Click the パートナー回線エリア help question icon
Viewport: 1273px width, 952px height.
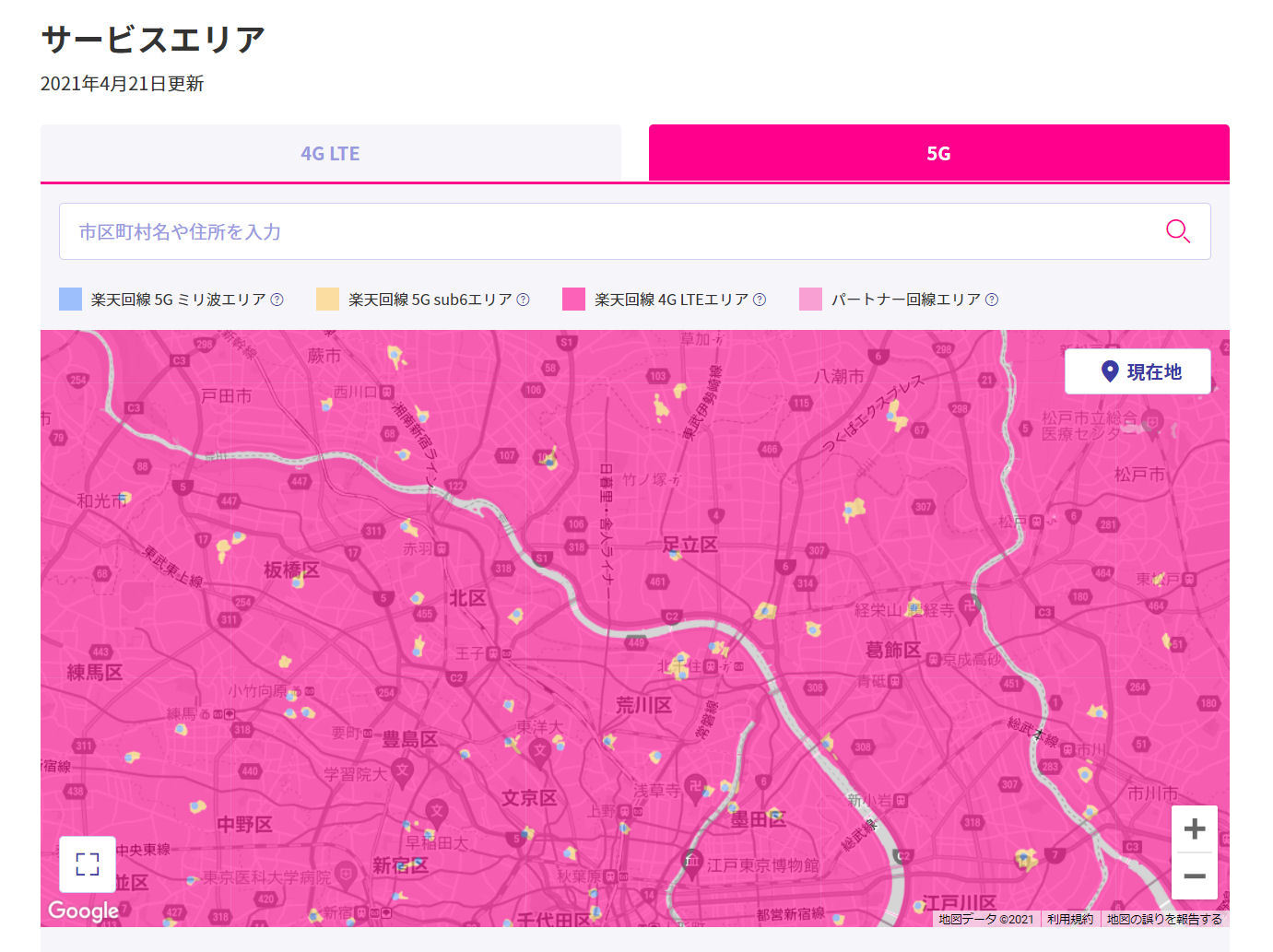pos(992,299)
